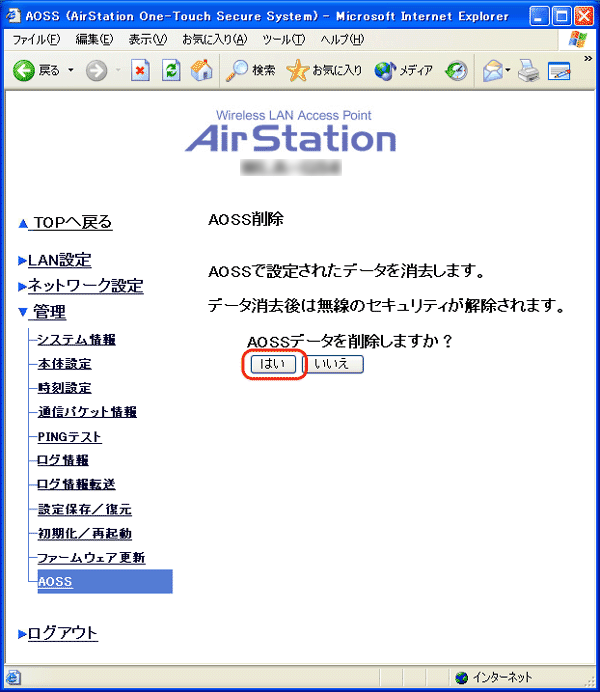Click the はい button to delete AOSS data
The width and height of the screenshot is (600, 692).
[273, 364]
